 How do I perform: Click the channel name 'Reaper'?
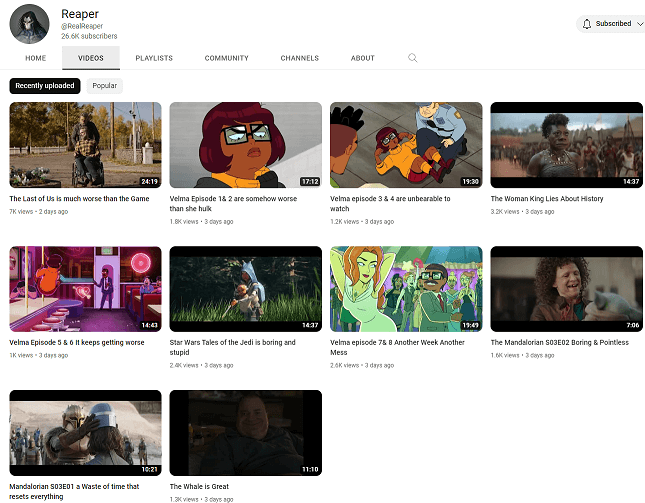[x=80, y=14]
